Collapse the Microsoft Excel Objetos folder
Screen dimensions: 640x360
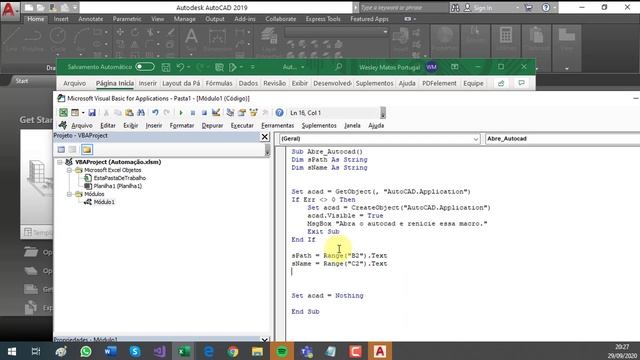click(x=69, y=170)
